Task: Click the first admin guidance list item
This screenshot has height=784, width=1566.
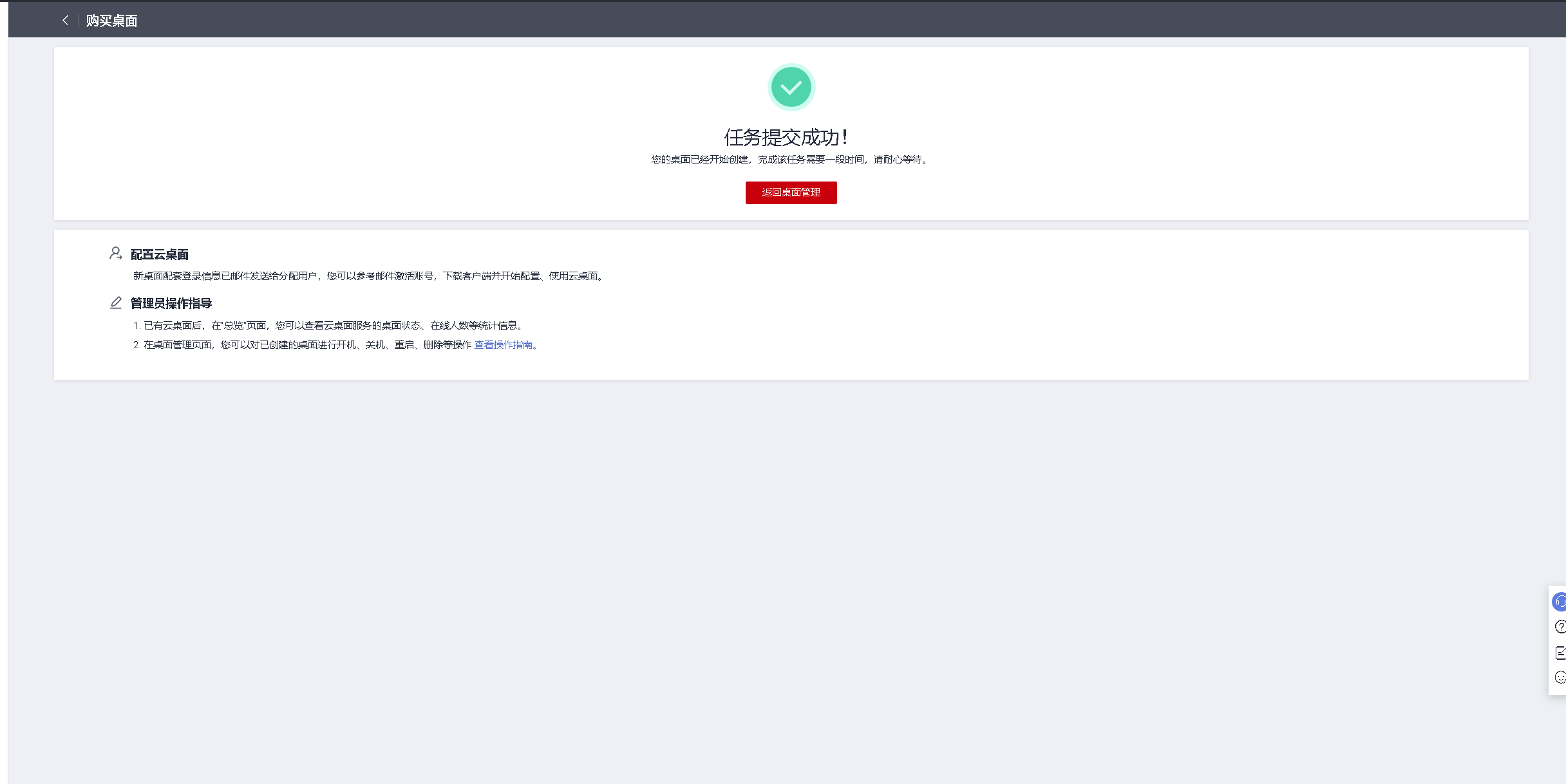Action: coord(328,326)
